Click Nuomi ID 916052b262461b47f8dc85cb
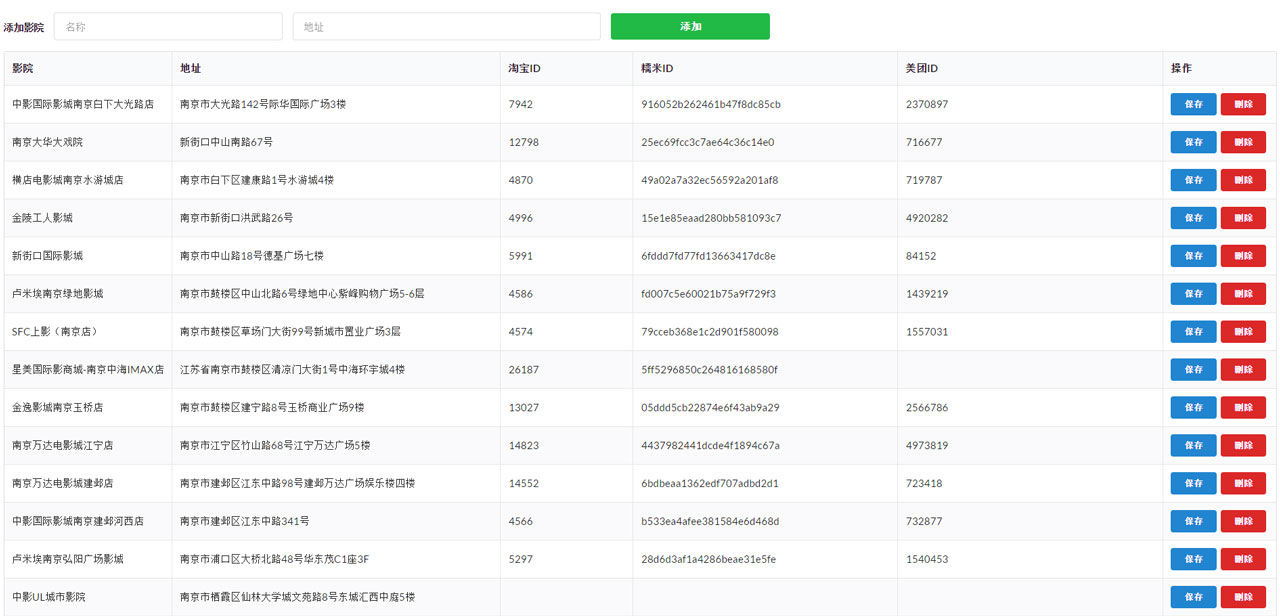1280x616 pixels. (711, 104)
